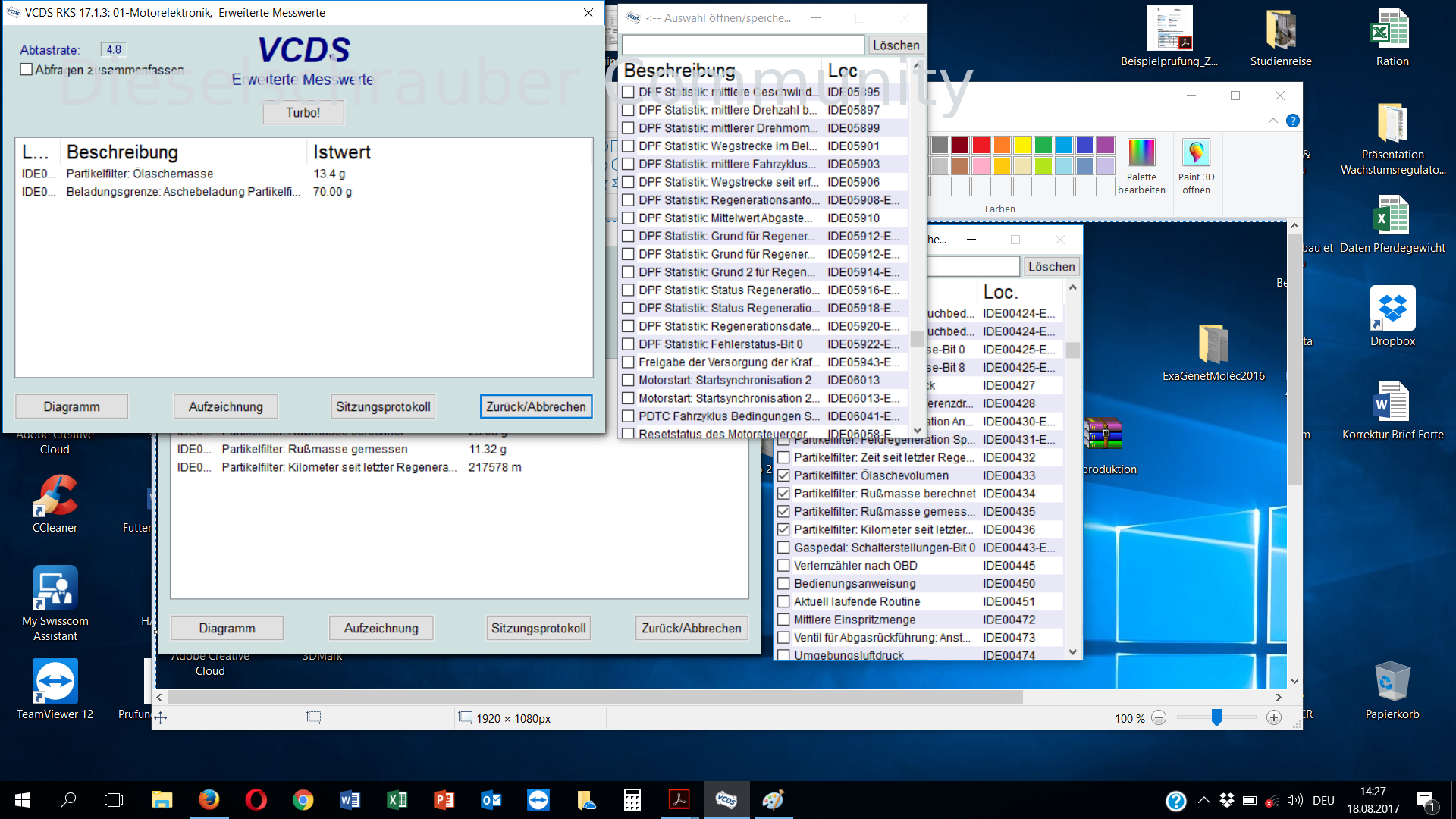Click the search field in Auswahl öffnen/speichern window

coord(743,45)
